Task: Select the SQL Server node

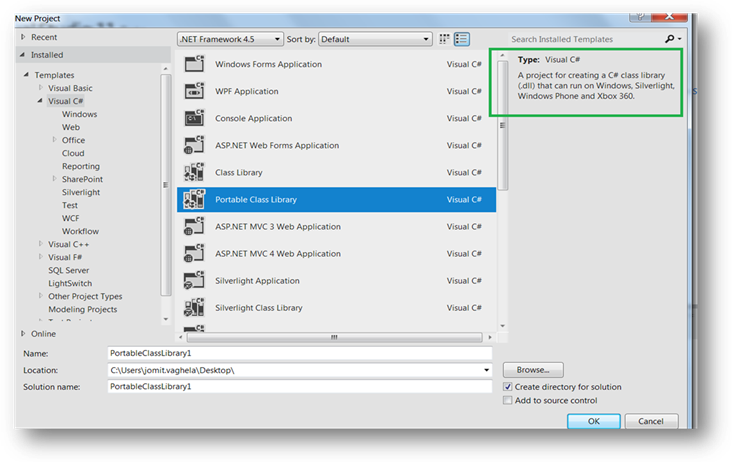Action: click(x=69, y=270)
